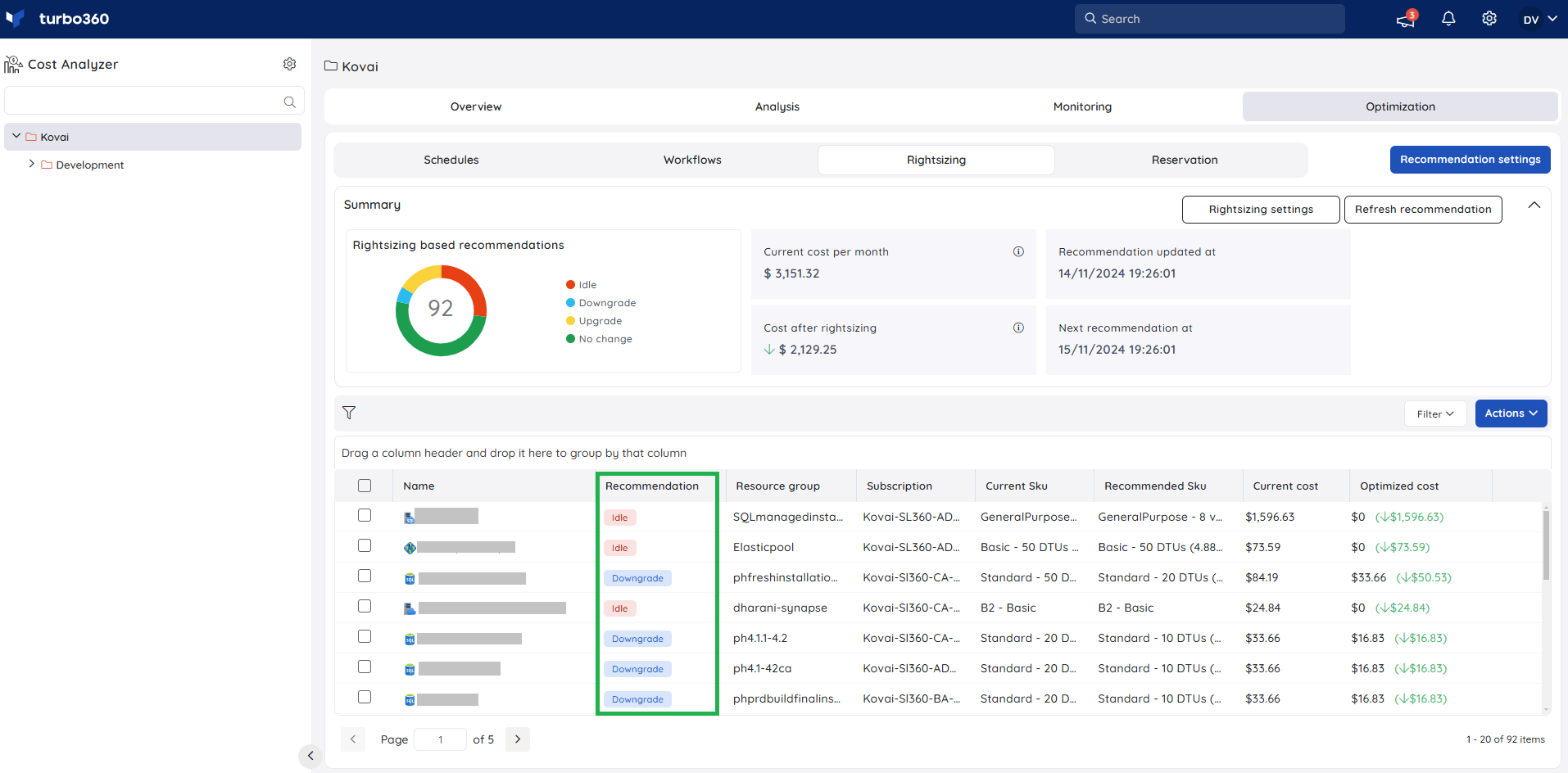Toggle the select-all checkbox in grid header
Image resolution: width=1568 pixels, height=773 pixels.
pyautogui.click(x=365, y=486)
